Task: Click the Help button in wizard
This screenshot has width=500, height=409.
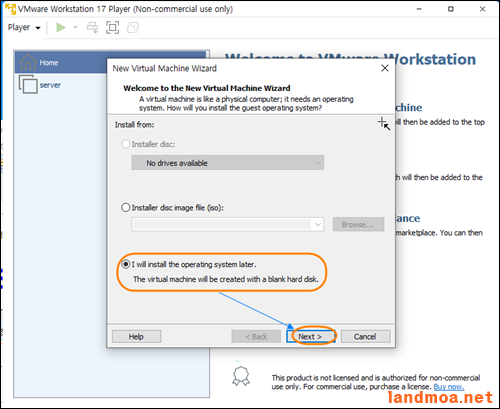Action: tap(136, 336)
